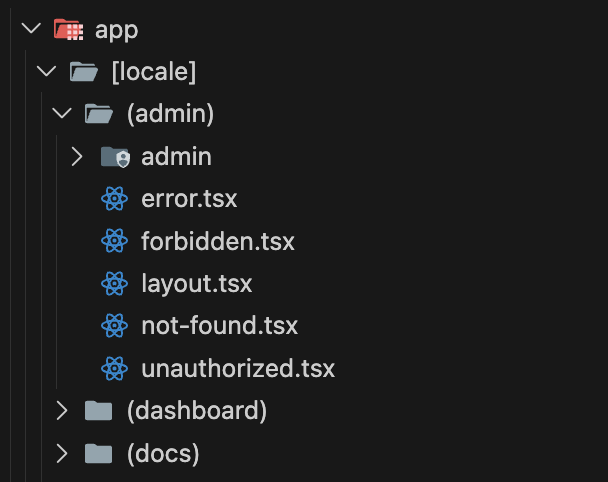Image resolution: width=608 pixels, height=482 pixels.
Task: Click the React icon beside not-found.tsx
Action: (x=115, y=326)
